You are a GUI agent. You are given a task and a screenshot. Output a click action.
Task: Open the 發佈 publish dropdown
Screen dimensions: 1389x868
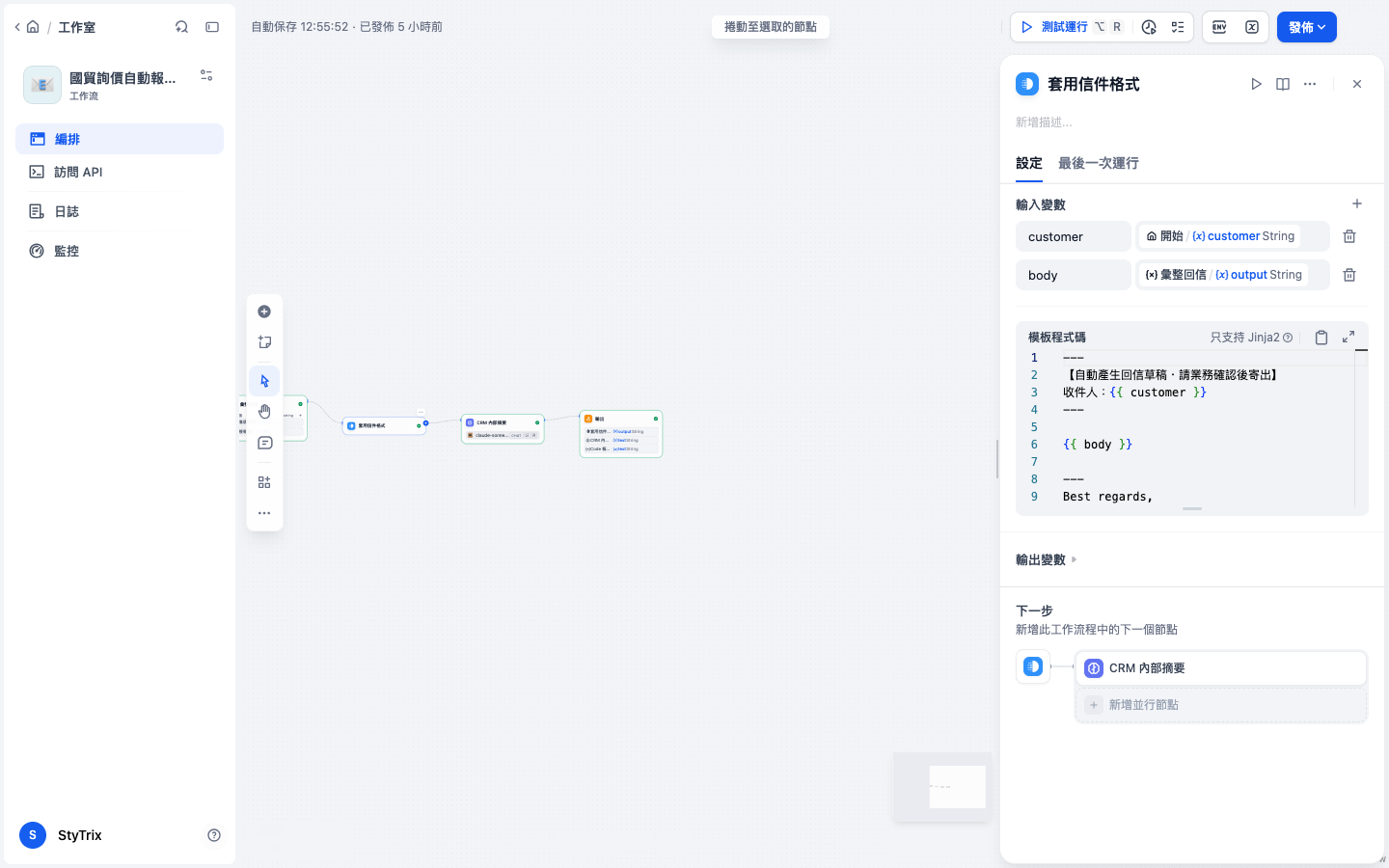point(1307,27)
